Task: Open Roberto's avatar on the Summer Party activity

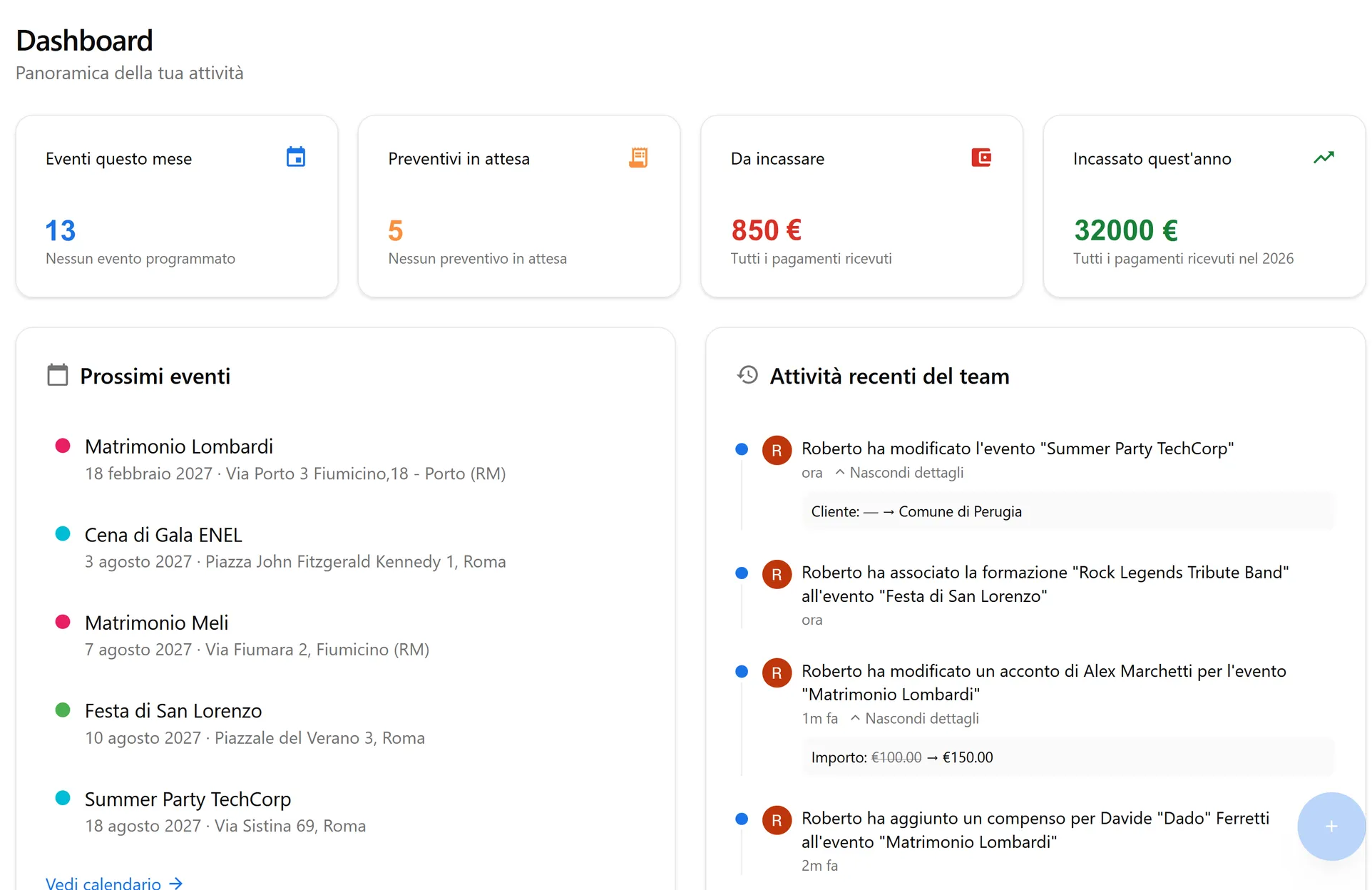Action: (x=777, y=449)
